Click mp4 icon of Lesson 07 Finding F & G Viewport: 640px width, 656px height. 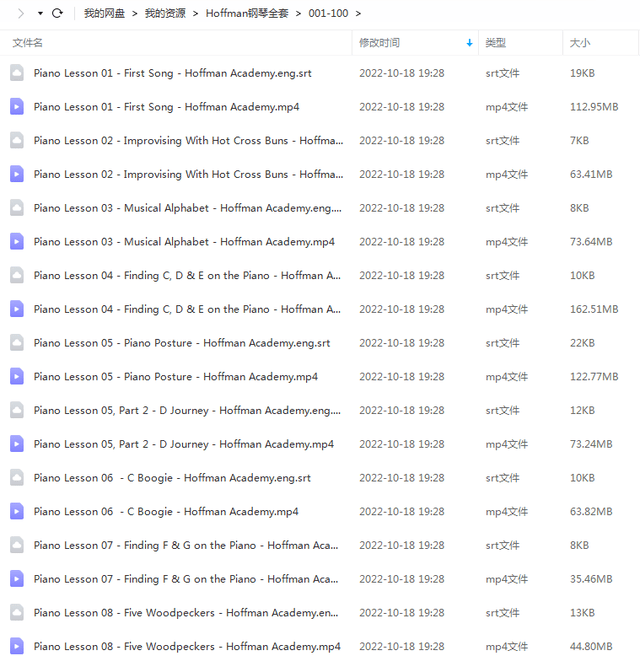click(17, 579)
